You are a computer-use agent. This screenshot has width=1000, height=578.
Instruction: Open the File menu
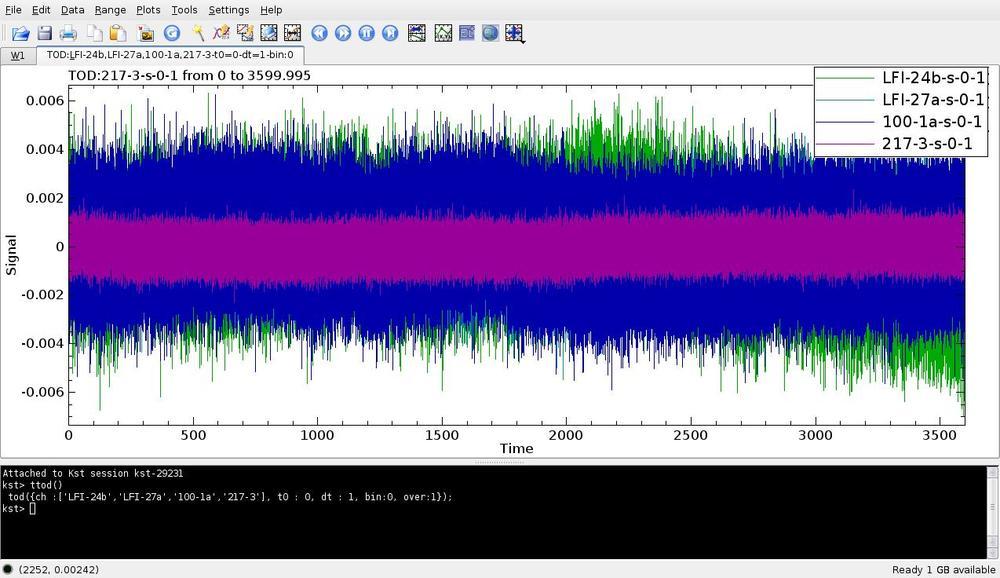coord(13,10)
